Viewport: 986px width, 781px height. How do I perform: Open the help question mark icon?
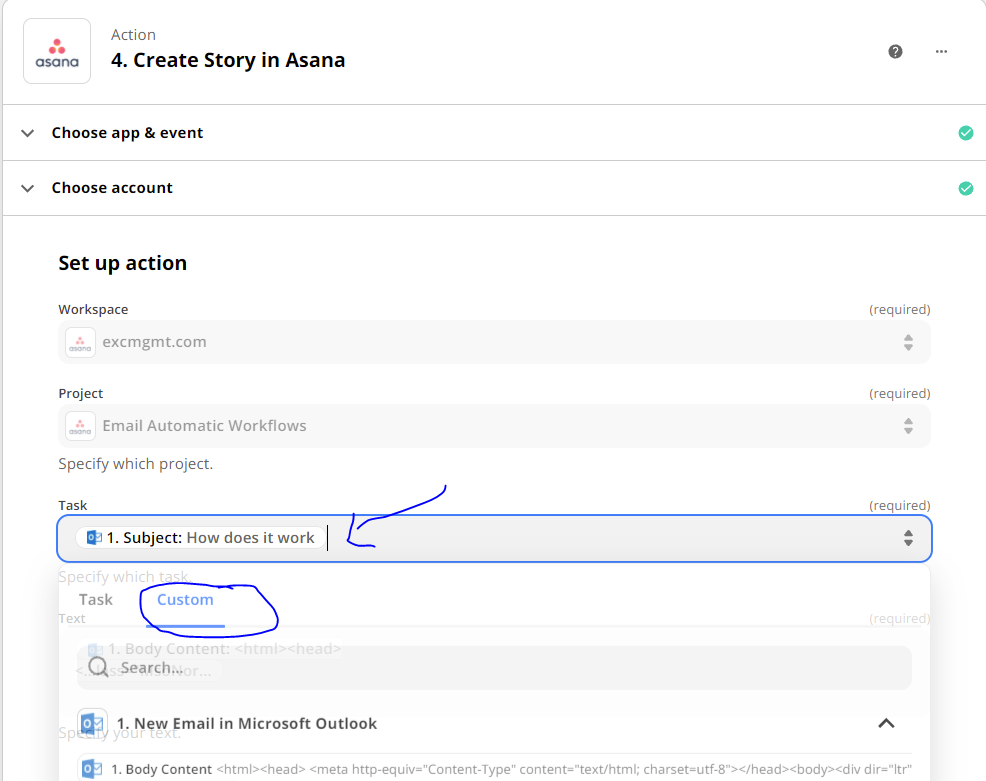[x=895, y=52]
